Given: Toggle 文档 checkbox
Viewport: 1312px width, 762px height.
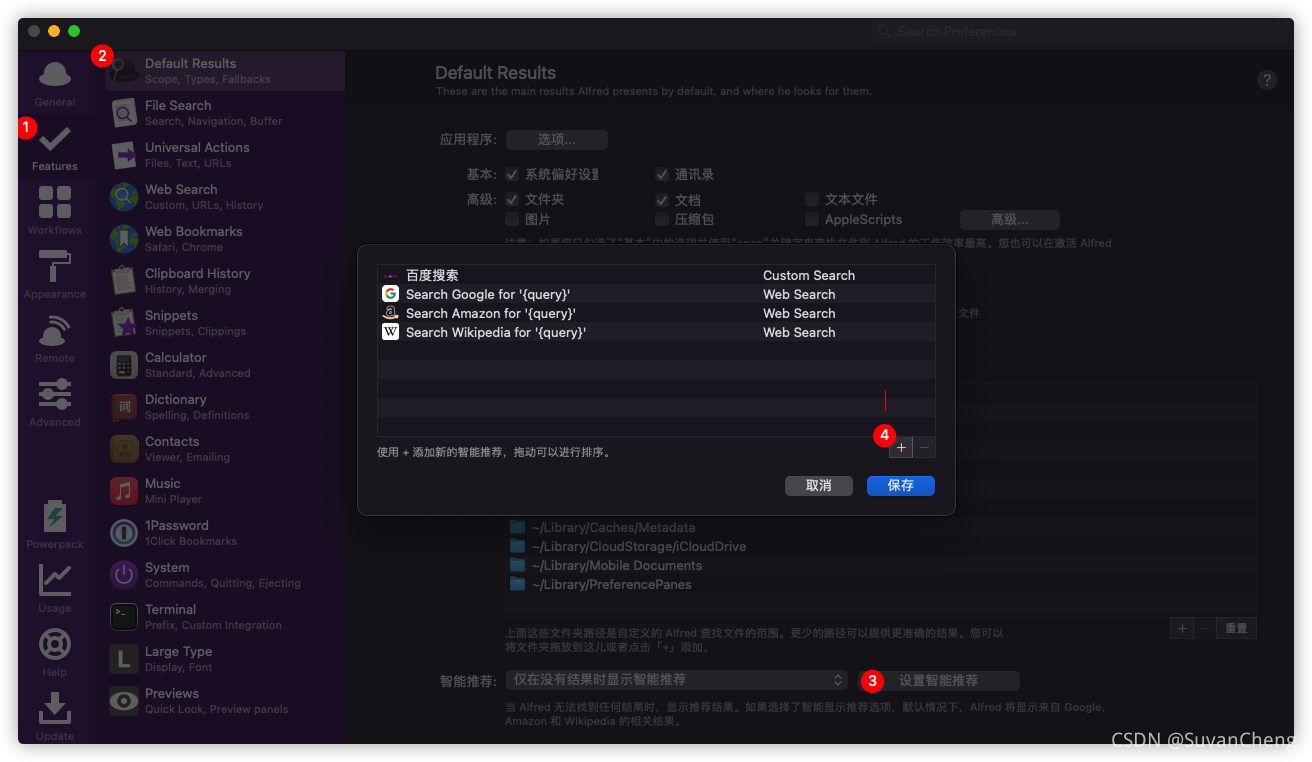Looking at the screenshot, I should point(662,199).
